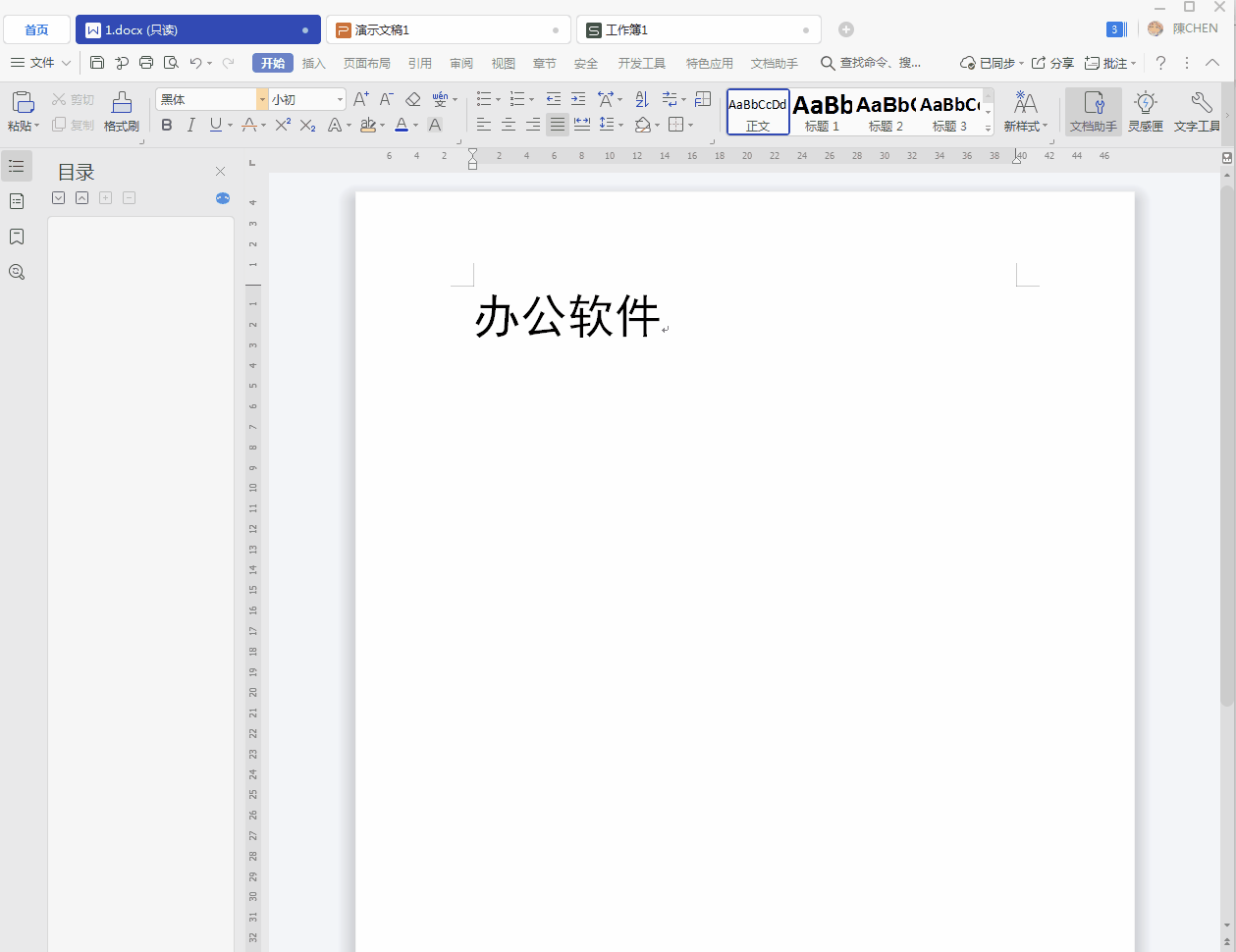Open the Paste options dropdown arrow
1236x952 pixels.
(x=37, y=126)
